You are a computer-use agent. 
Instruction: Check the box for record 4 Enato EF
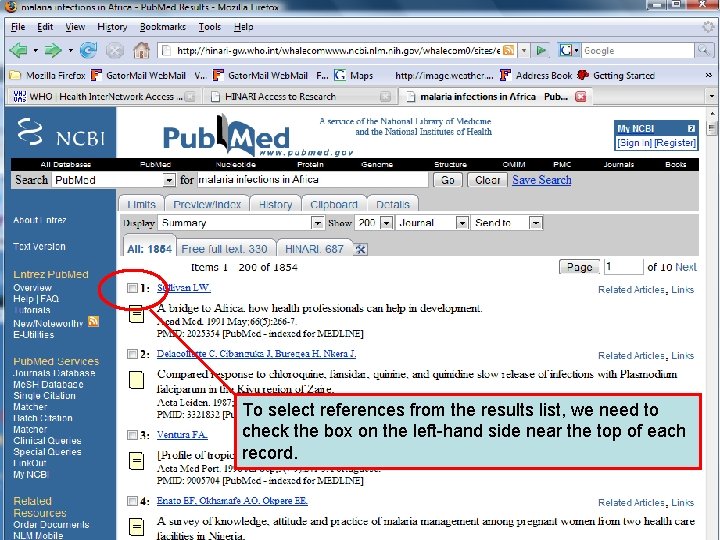(132, 501)
